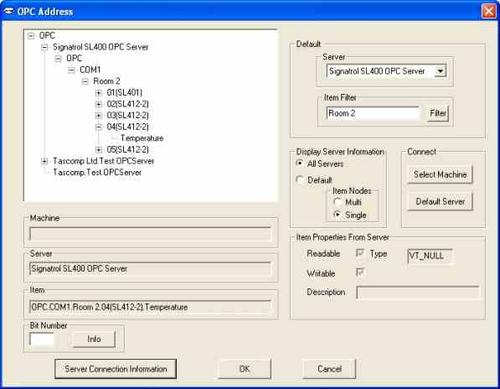The height and width of the screenshot is (389, 500).
Task: Select the 05(SL412-2) tree item
Action: [127, 150]
